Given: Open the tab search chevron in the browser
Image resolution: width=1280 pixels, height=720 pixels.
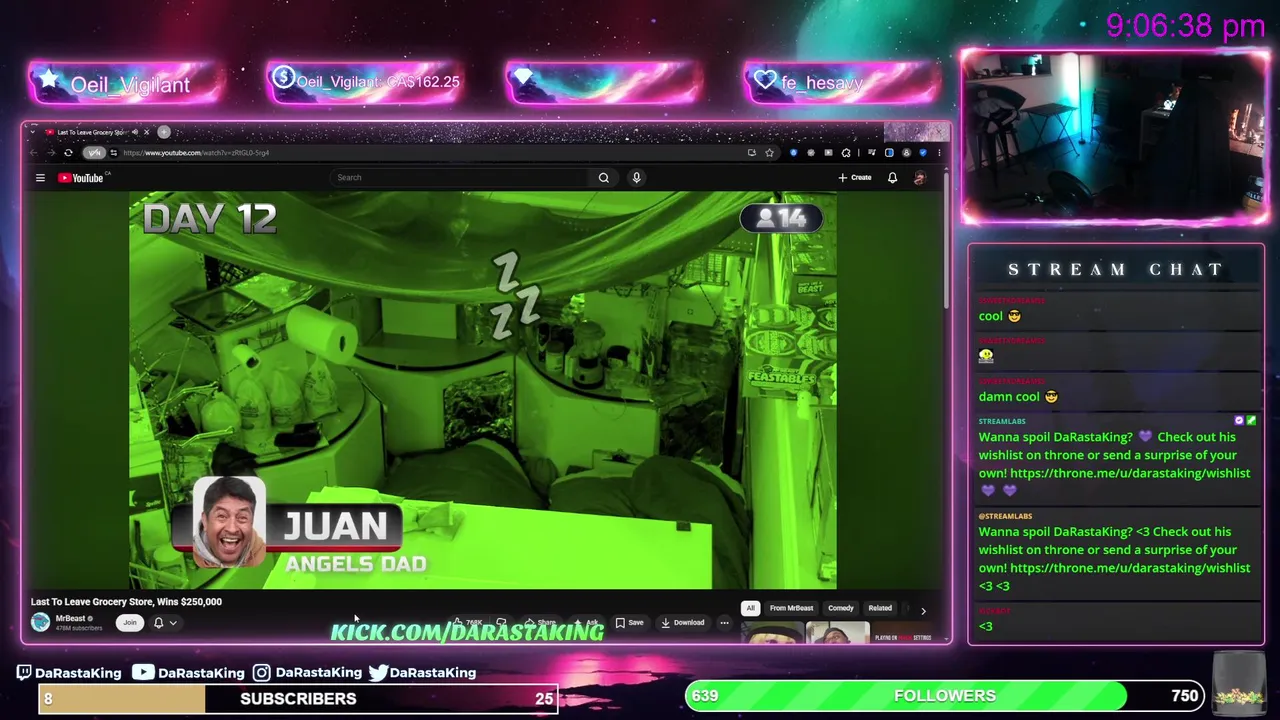Looking at the screenshot, I should 32,131.
